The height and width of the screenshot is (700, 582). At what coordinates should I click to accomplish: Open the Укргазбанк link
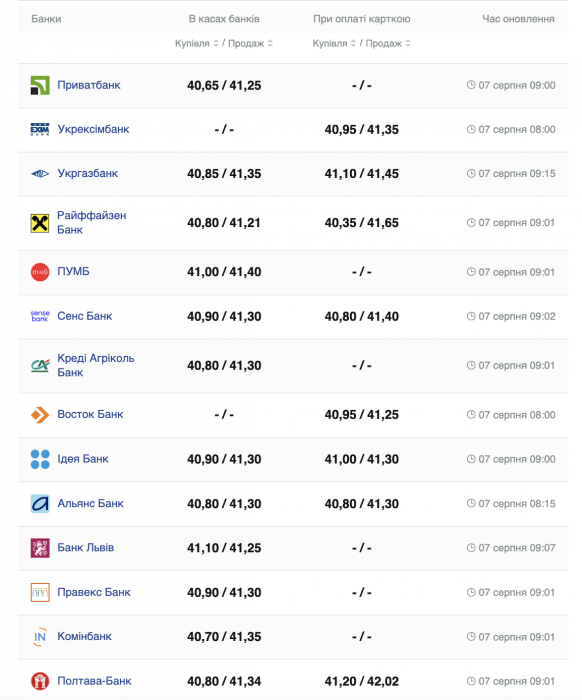[x=87, y=174]
